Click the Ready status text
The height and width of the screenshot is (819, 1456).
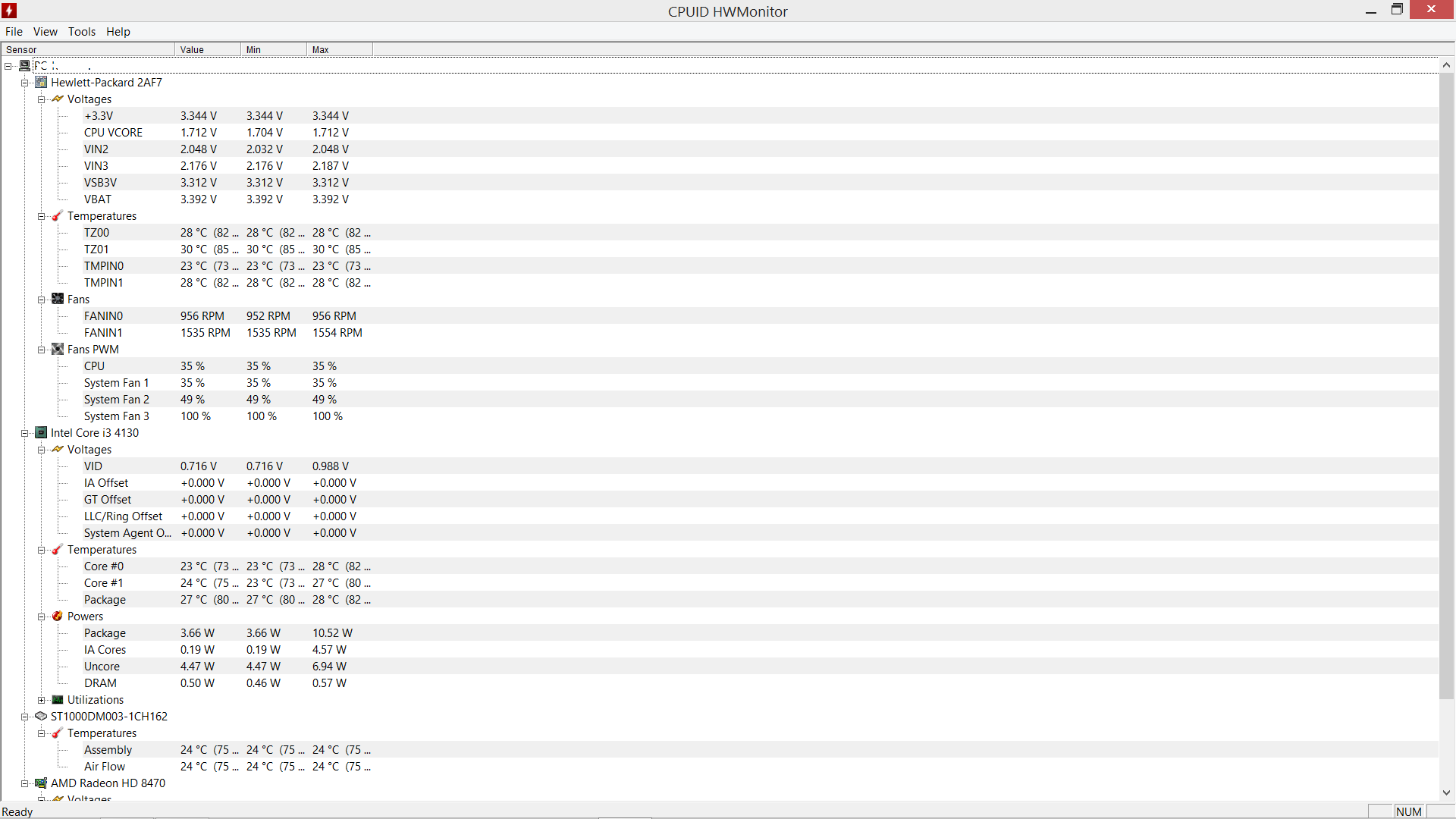[x=17, y=811]
